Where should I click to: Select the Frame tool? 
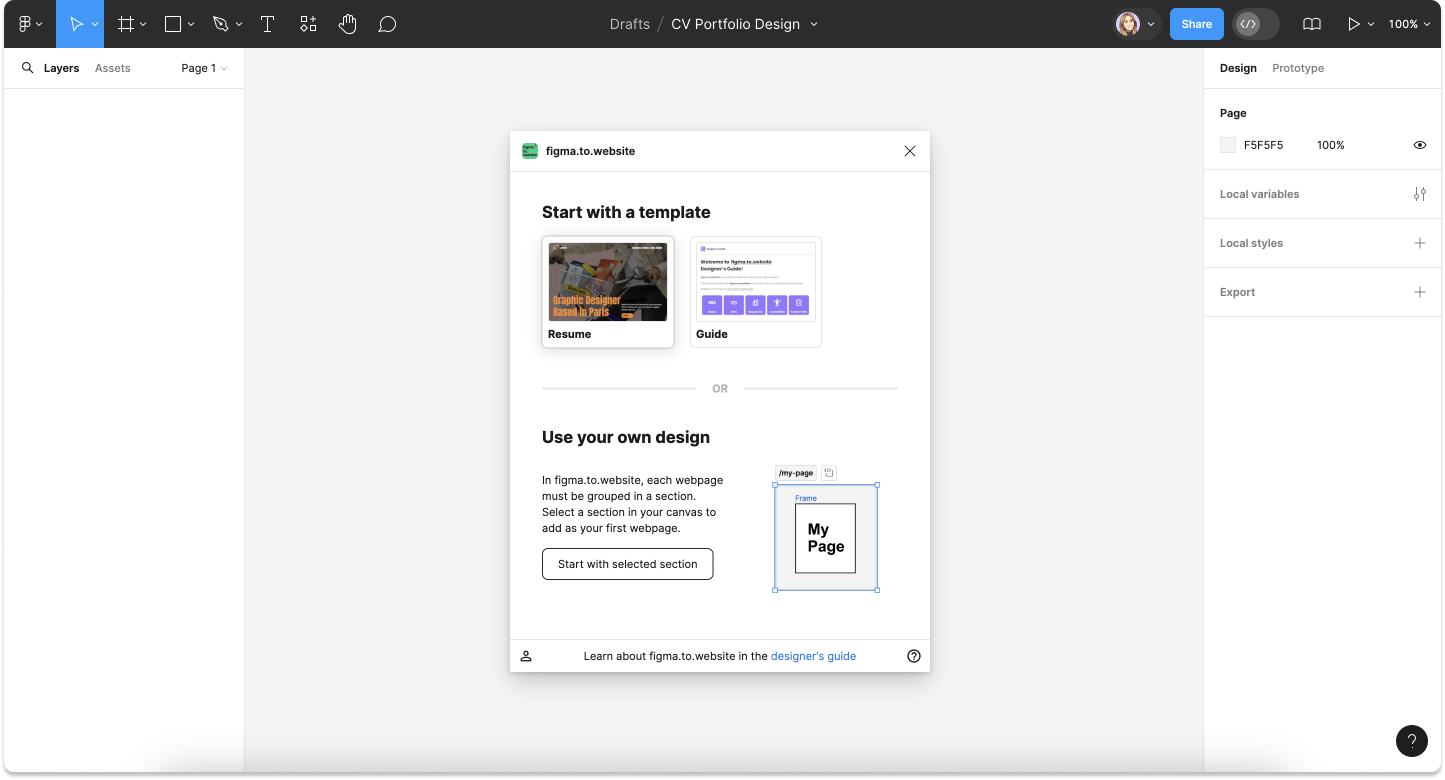[126, 24]
